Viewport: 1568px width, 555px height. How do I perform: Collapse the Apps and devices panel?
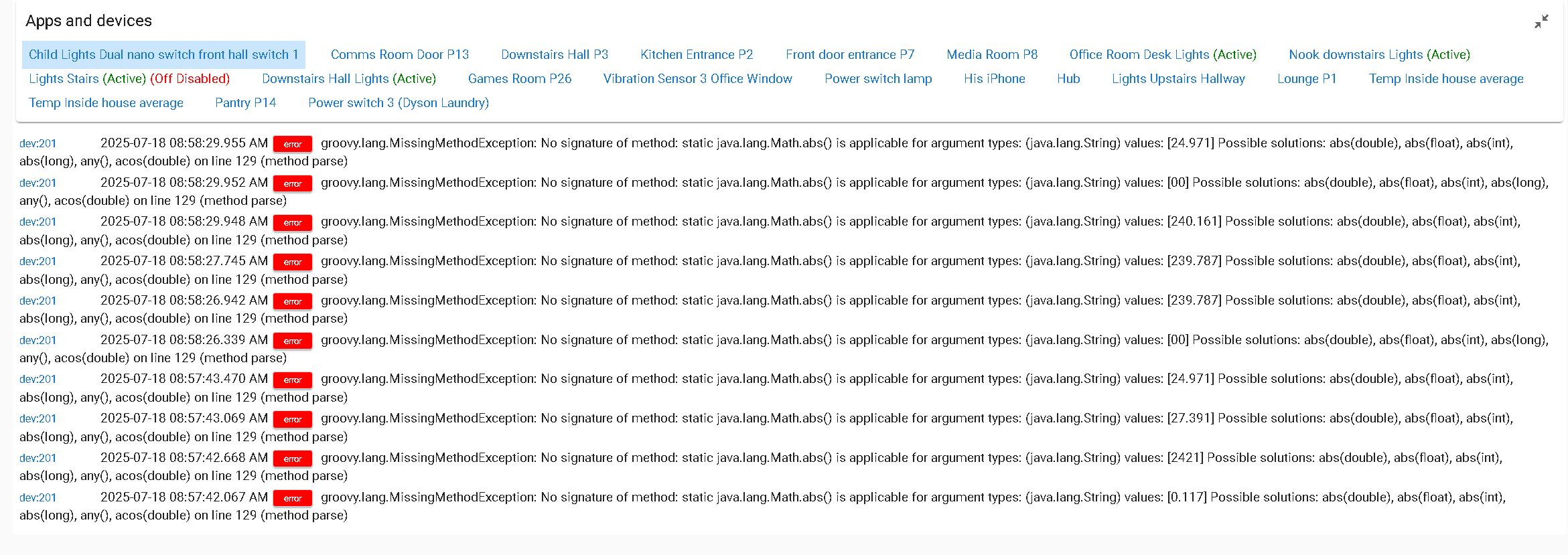[x=1541, y=21]
